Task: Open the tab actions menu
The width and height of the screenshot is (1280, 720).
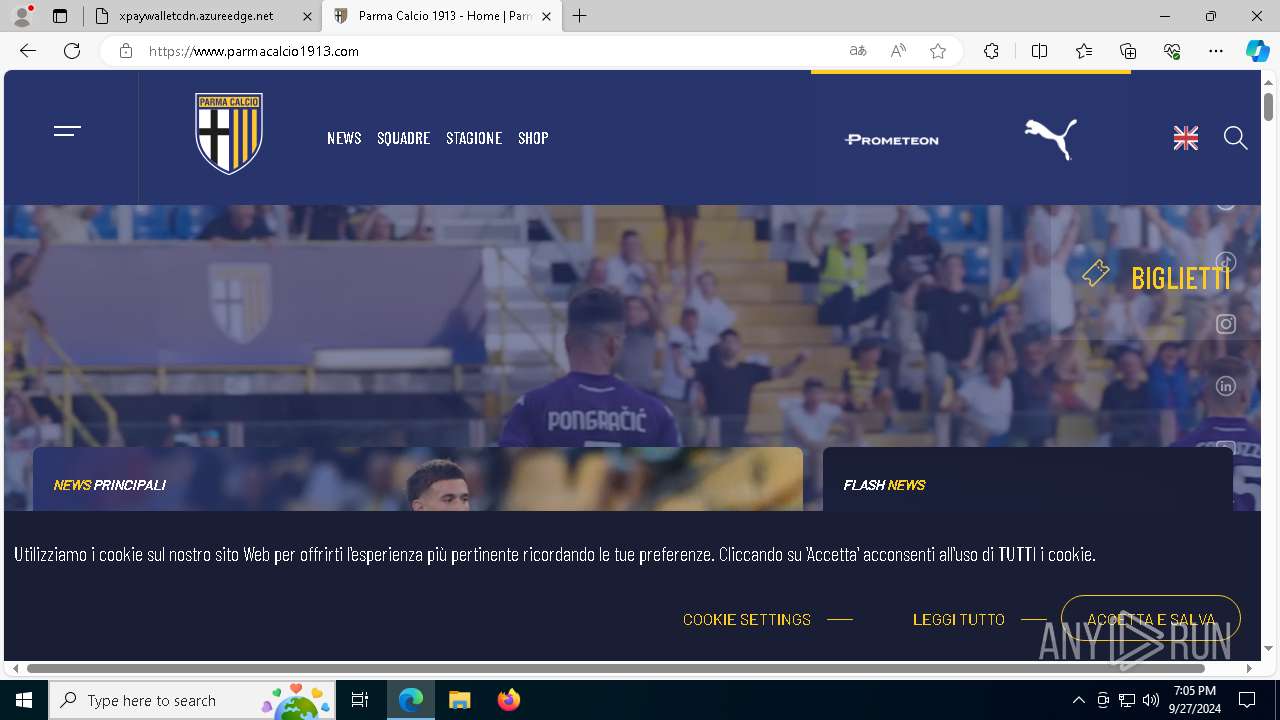Action: point(60,16)
